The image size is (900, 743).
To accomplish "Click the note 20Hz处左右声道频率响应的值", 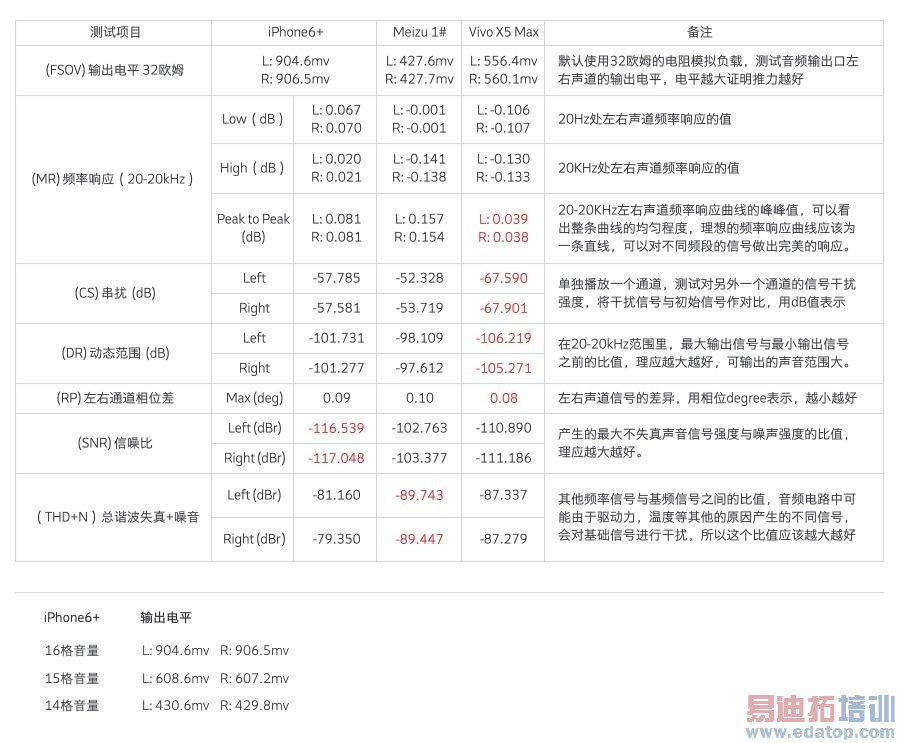I will (645, 119).
